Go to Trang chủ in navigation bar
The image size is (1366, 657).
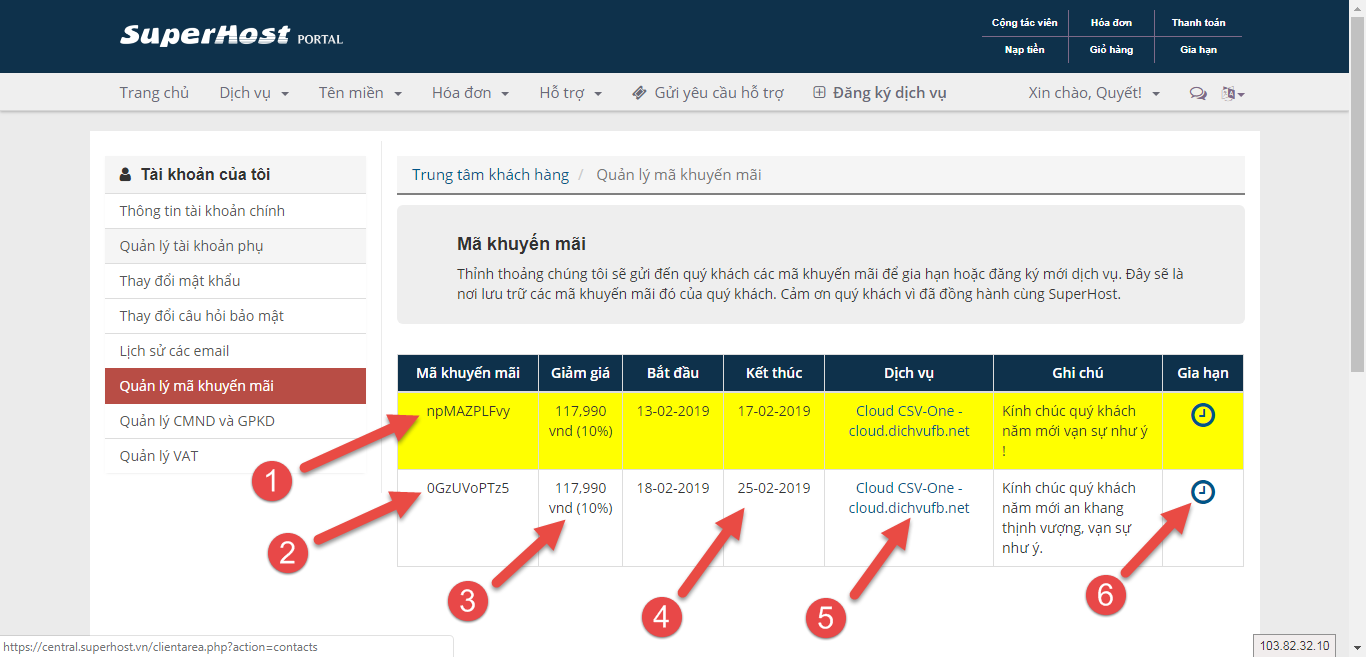click(154, 93)
